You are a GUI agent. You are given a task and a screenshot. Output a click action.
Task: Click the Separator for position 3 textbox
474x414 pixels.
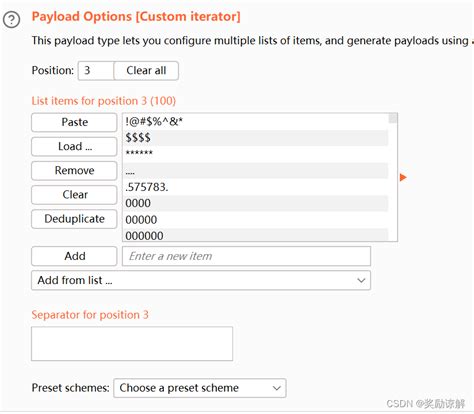132,344
